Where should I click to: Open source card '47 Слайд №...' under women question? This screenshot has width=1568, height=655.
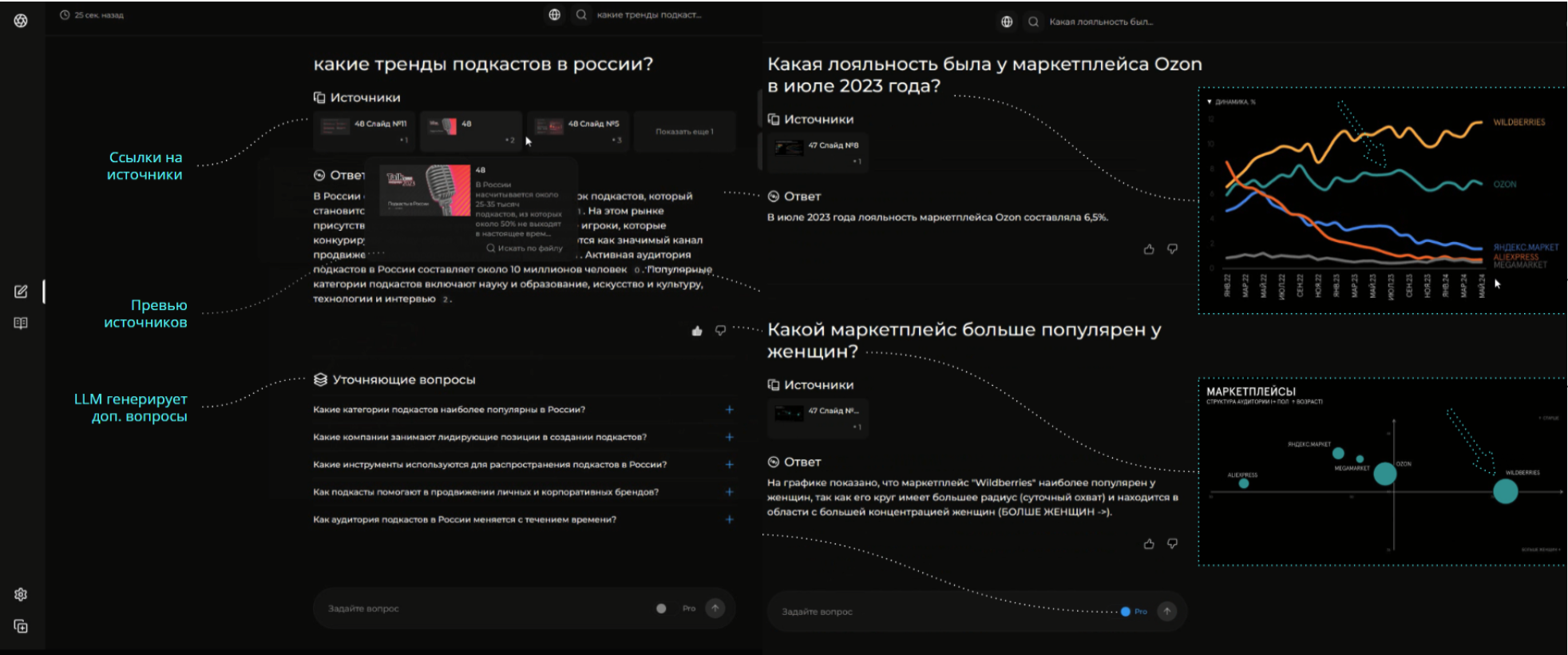pyautogui.click(x=818, y=419)
